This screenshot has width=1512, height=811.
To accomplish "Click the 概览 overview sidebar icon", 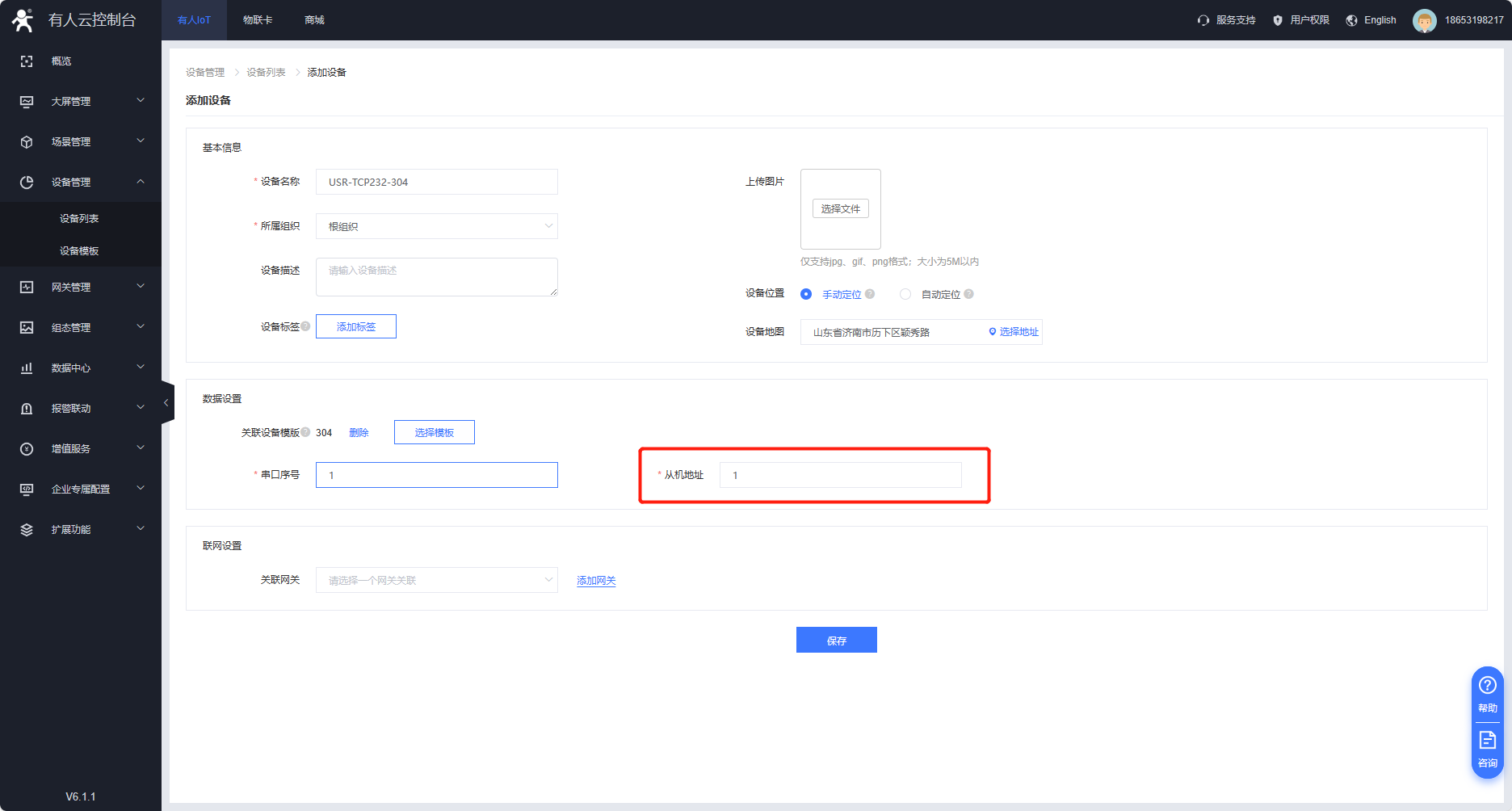I will (x=27, y=61).
